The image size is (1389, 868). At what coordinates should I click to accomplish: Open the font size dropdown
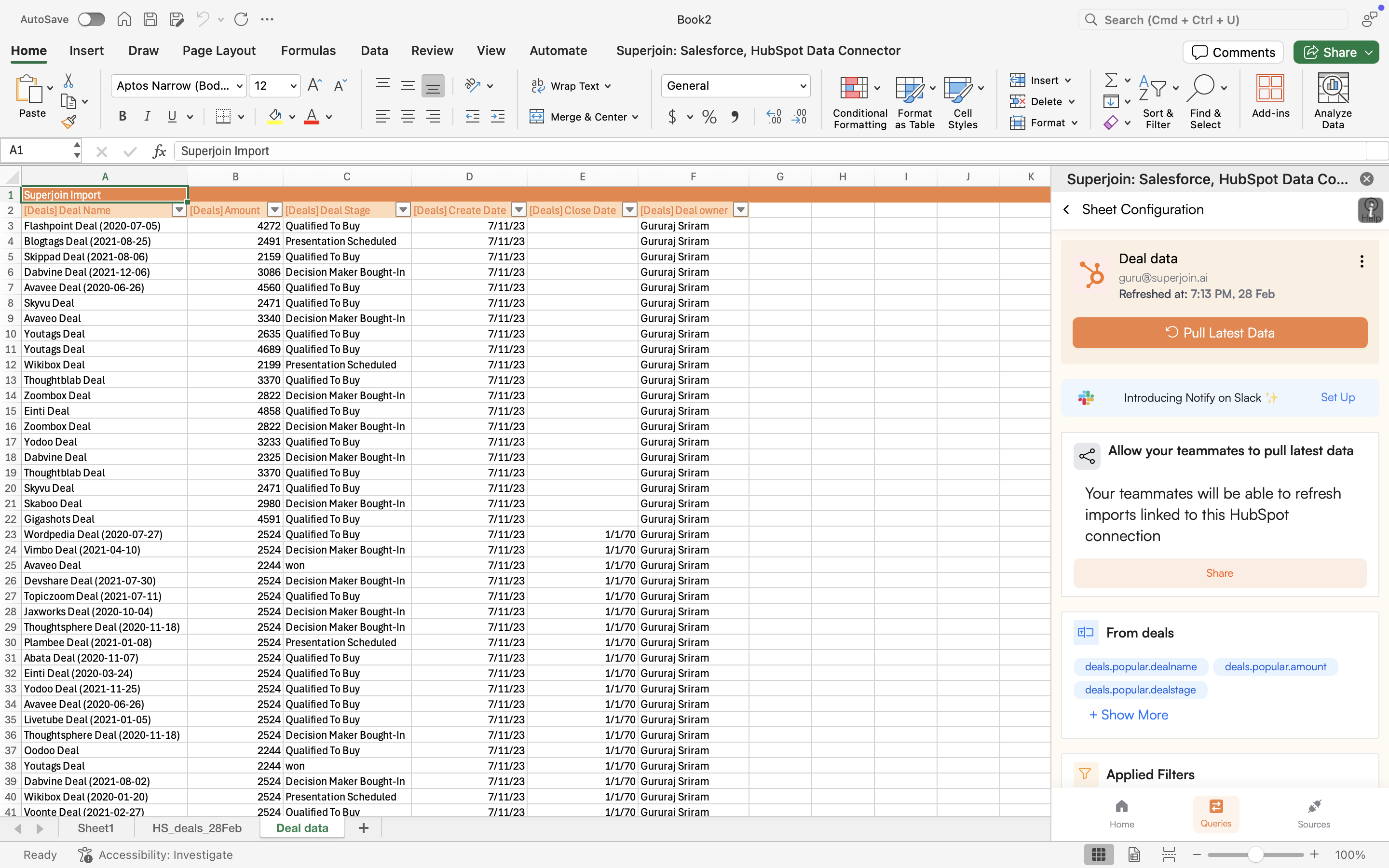click(293, 86)
